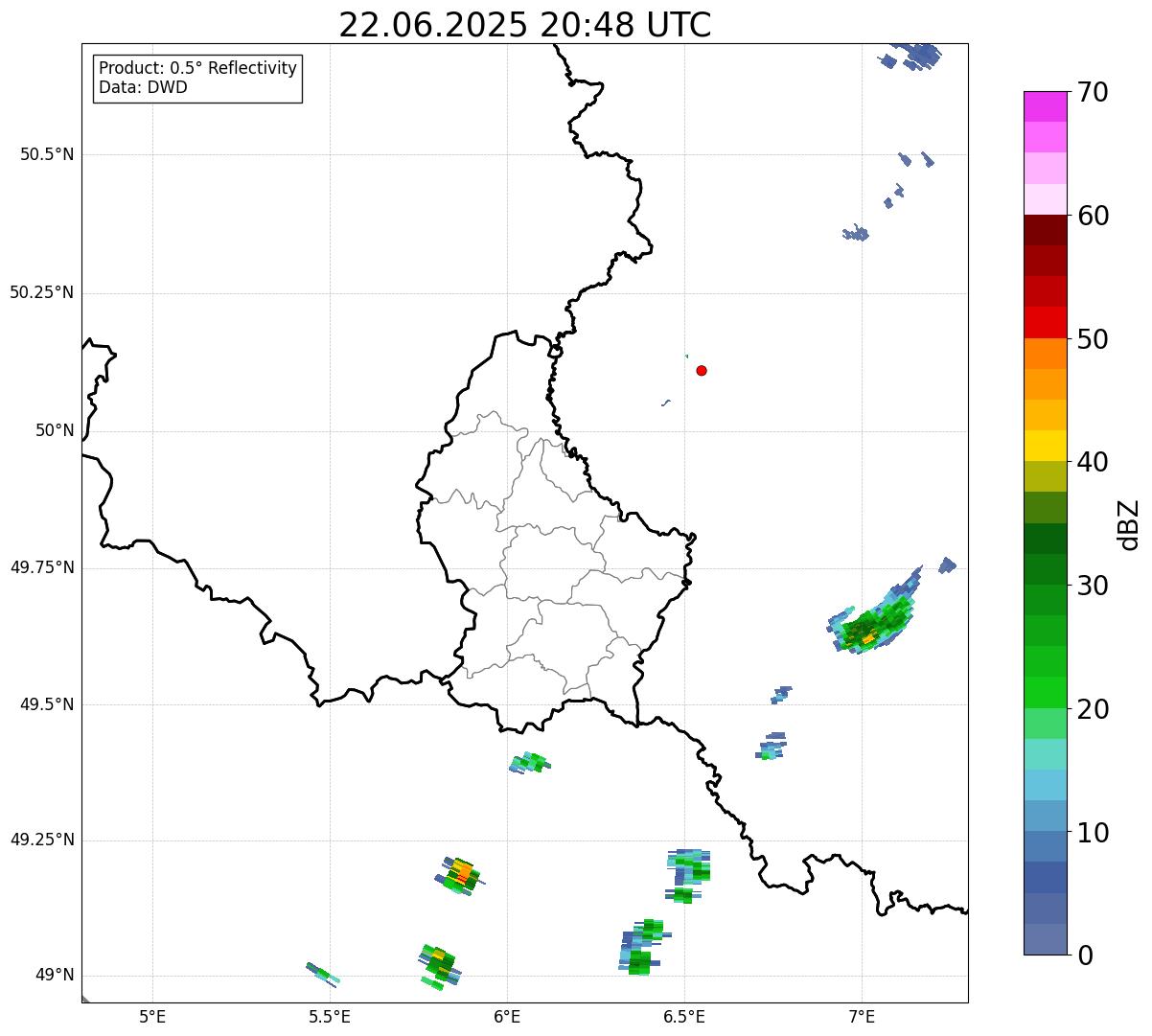The width and height of the screenshot is (1152, 1036).
Task: Click the dBZ colorbar axis label
Action: 1129,524
